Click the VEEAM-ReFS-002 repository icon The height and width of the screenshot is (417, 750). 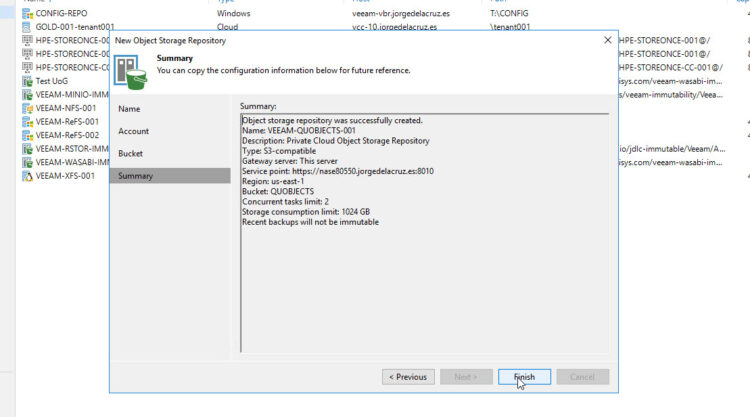(28, 135)
